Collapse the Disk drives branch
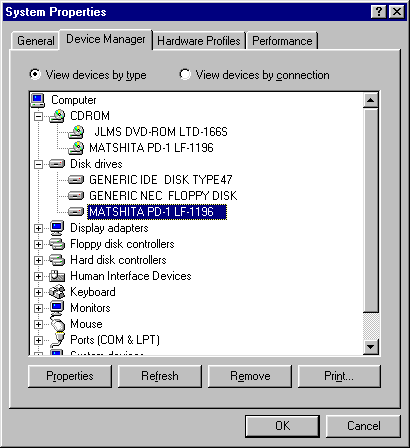 (39, 164)
